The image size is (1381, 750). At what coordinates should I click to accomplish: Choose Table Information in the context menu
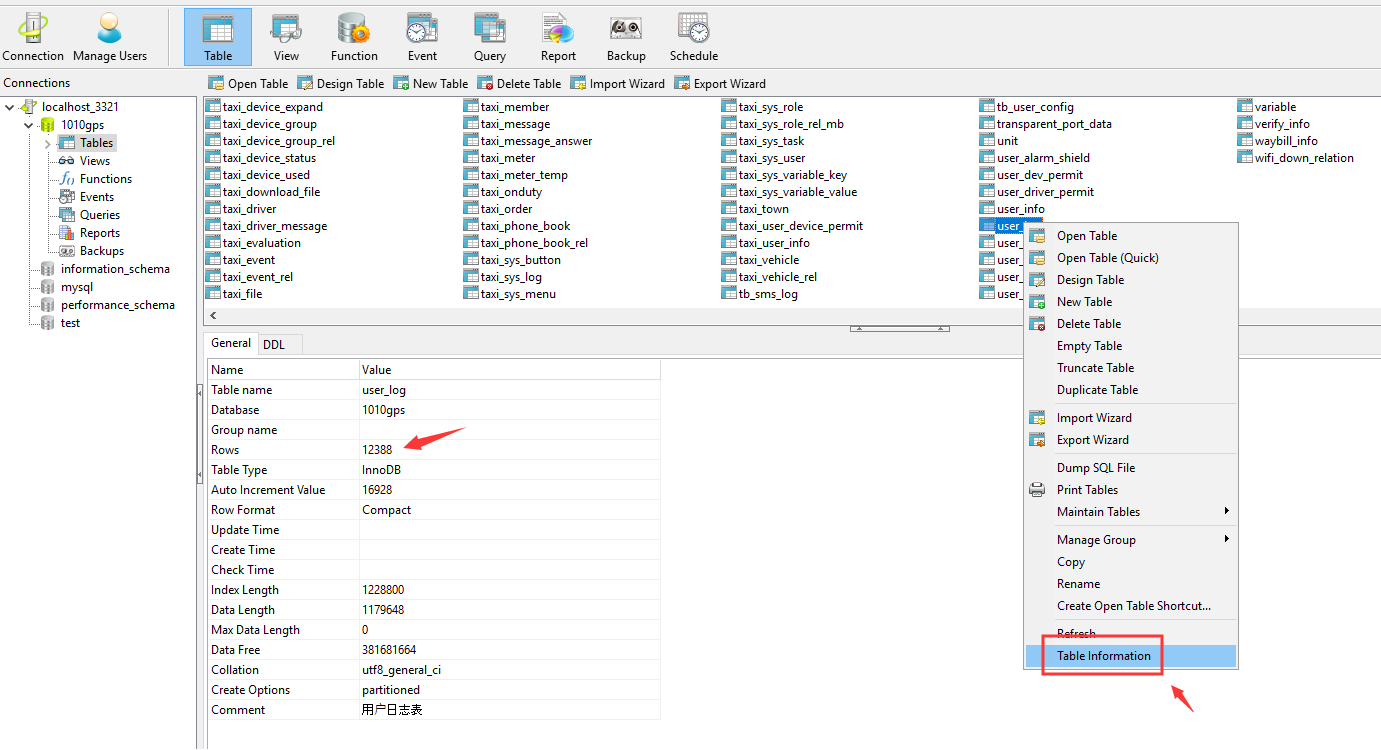[1131, 656]
